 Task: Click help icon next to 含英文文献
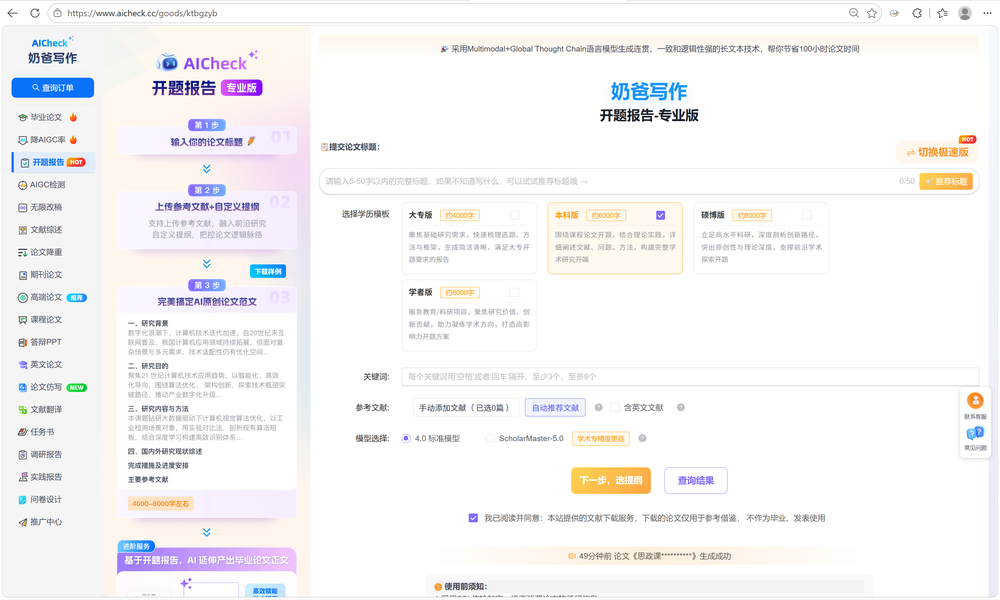[x=681, y=407]
